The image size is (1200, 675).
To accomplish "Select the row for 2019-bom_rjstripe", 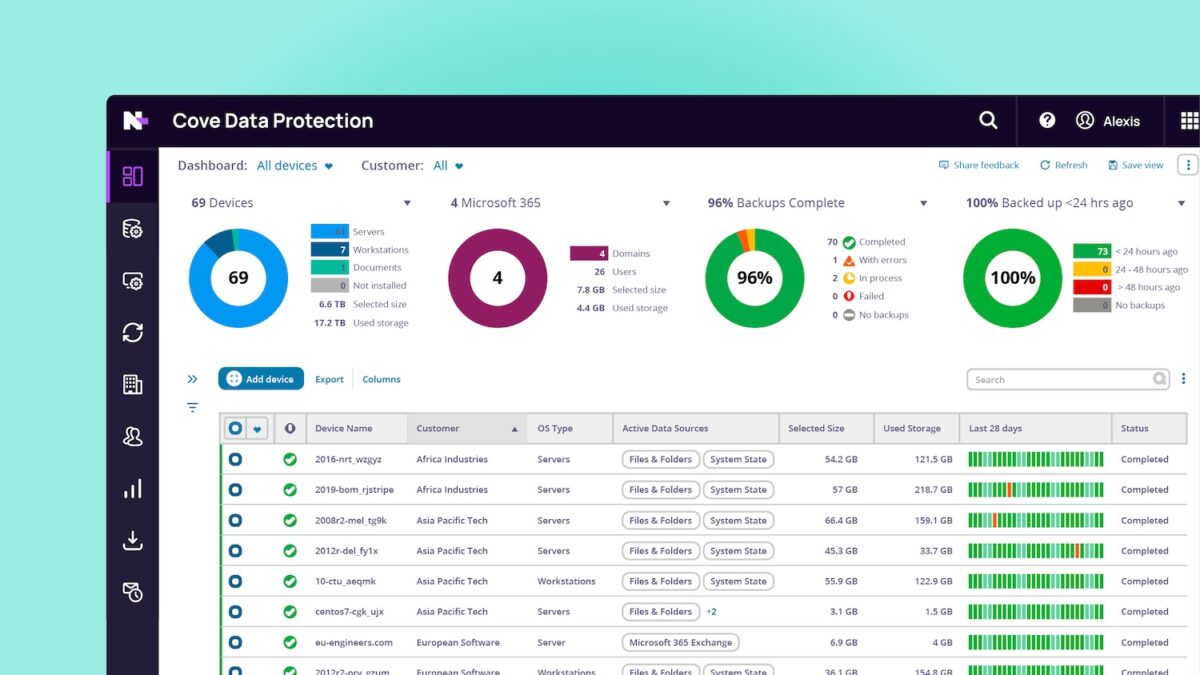I will (x=235, y=490).
